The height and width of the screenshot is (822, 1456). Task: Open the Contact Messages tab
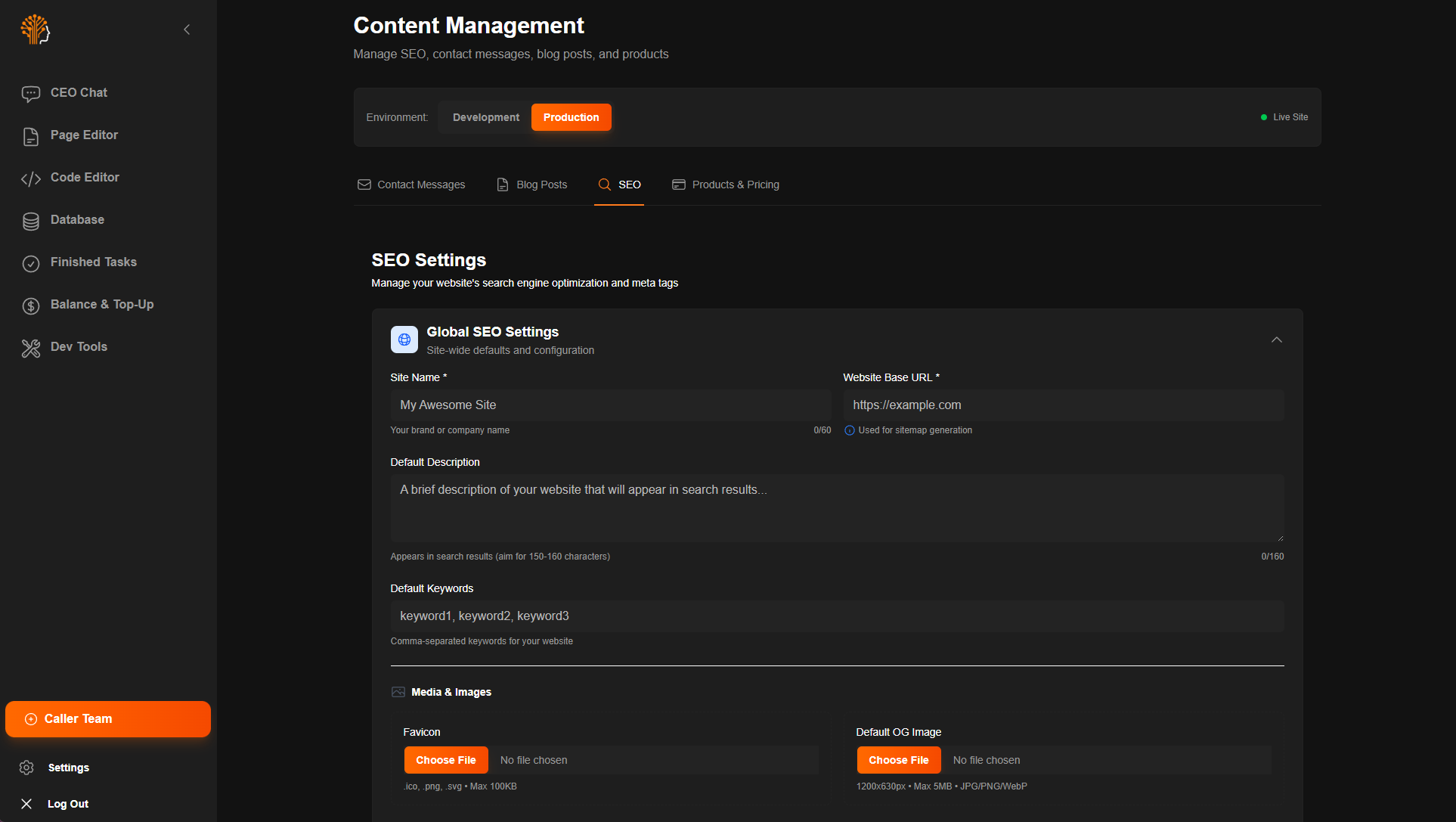click(x=411, y=185)
